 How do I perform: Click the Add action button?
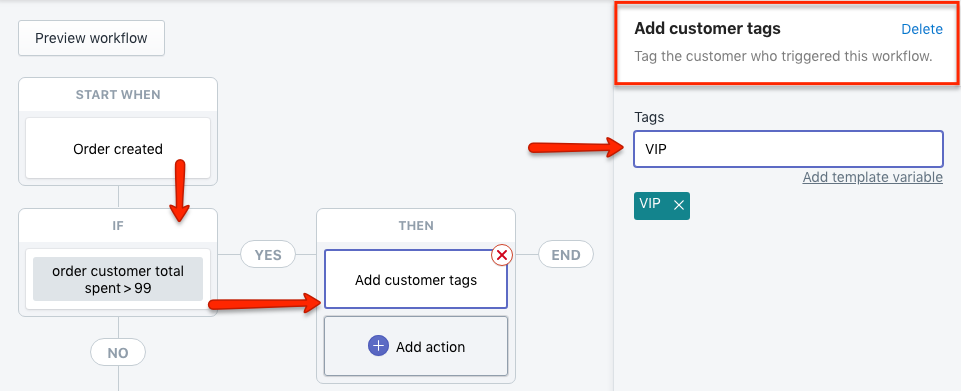pyautogui.click(x=416, y=346)
